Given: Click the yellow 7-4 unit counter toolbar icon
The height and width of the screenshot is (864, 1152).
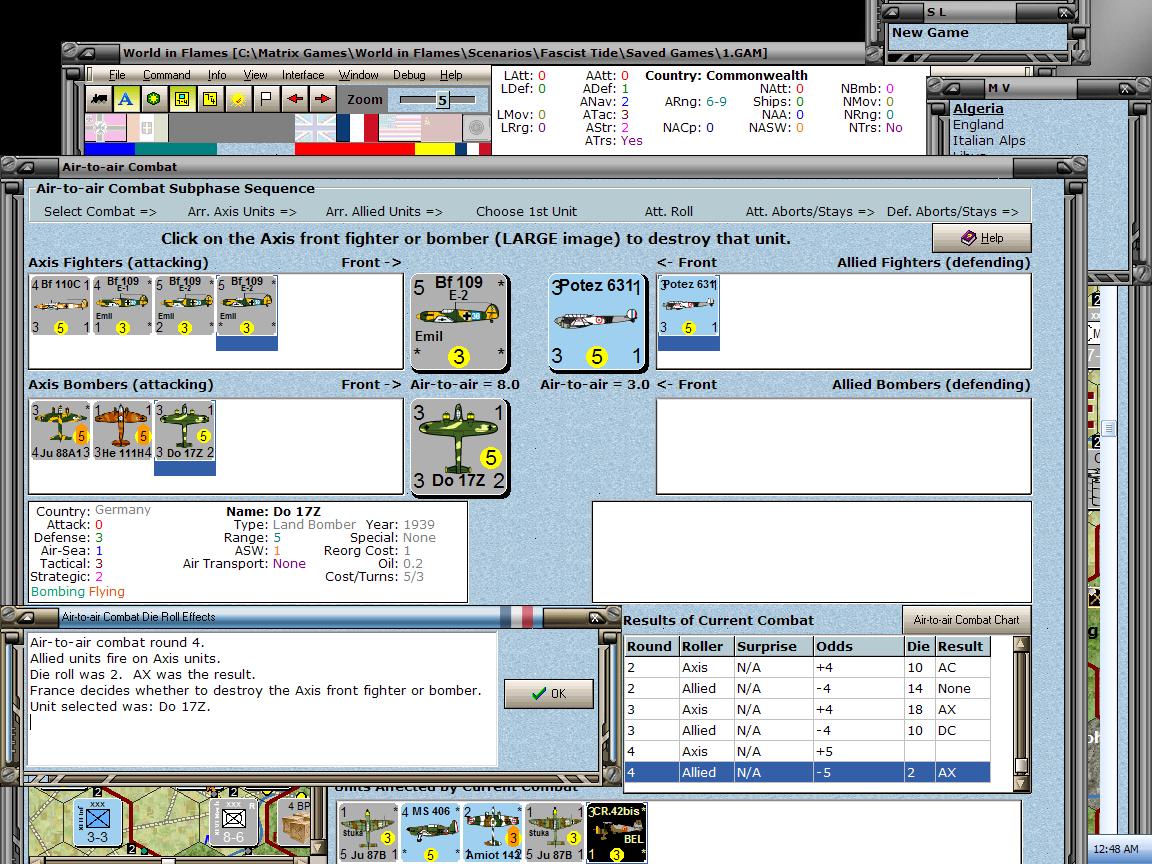Looking at the screenshot, I should [209, 98].
